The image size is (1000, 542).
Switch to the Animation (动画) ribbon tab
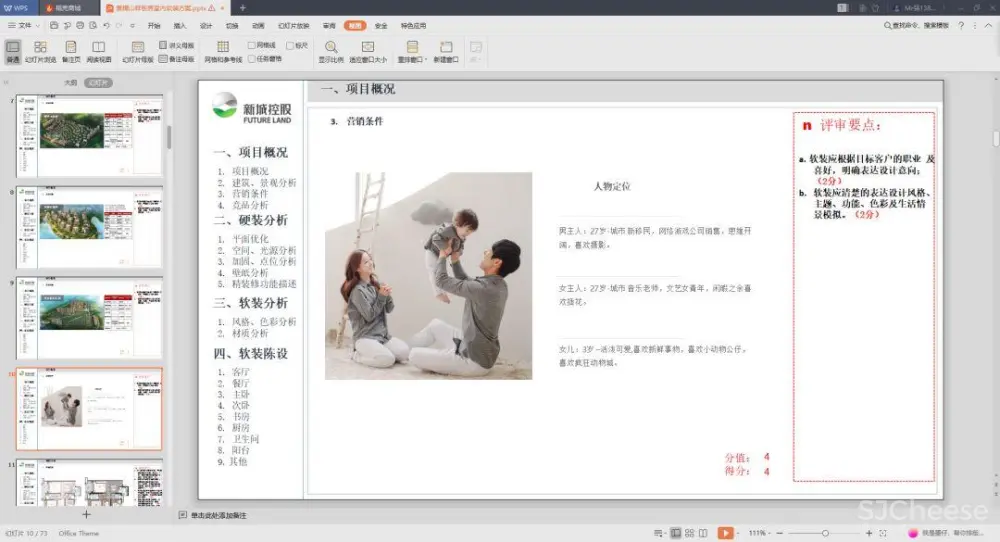tap(258, 25)
